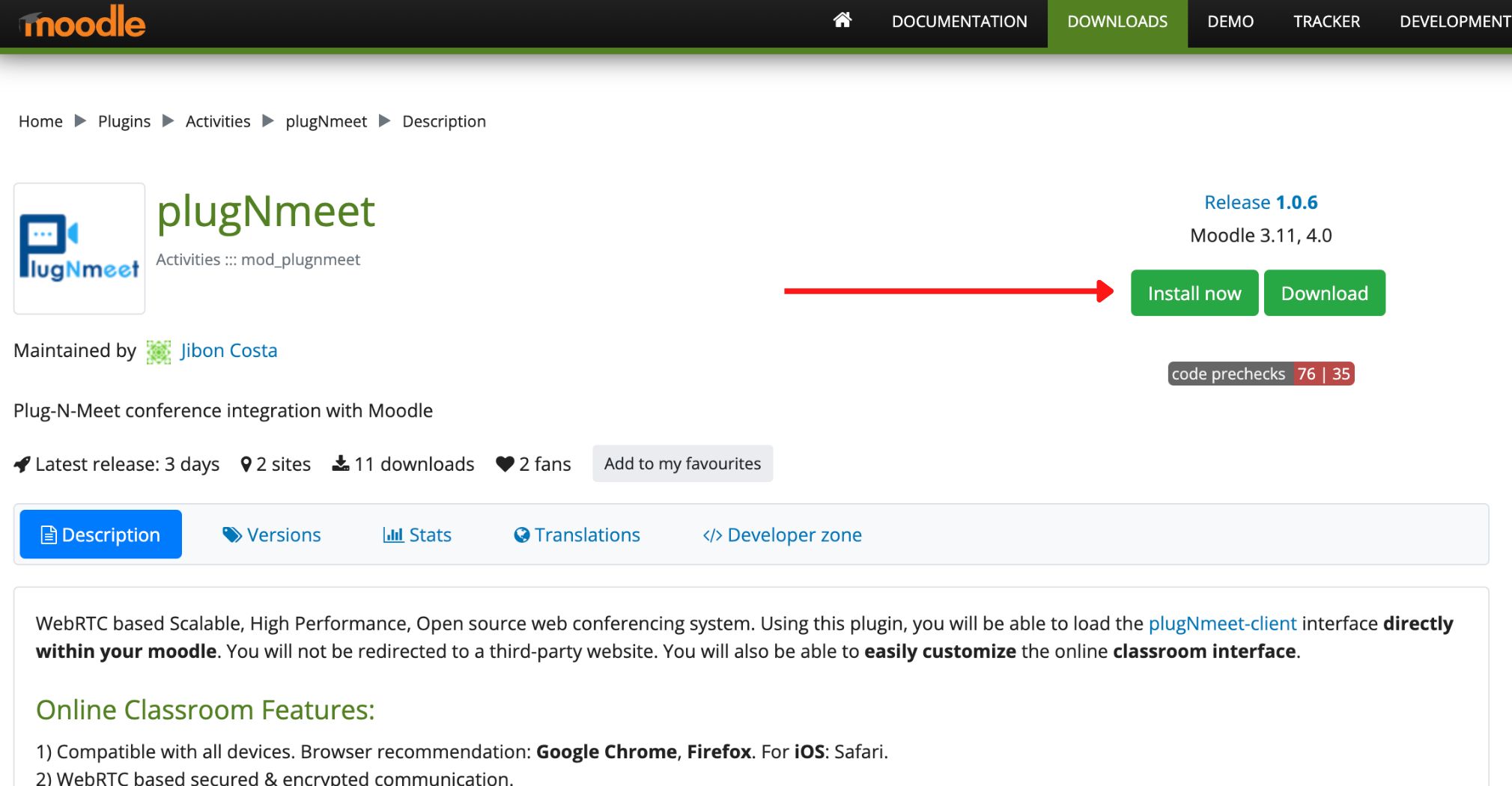The width and height of the screenshot is (1512, 786).
Task: Navigate to Plugins via the breadcrumb
Action: [x=124, y=121]
